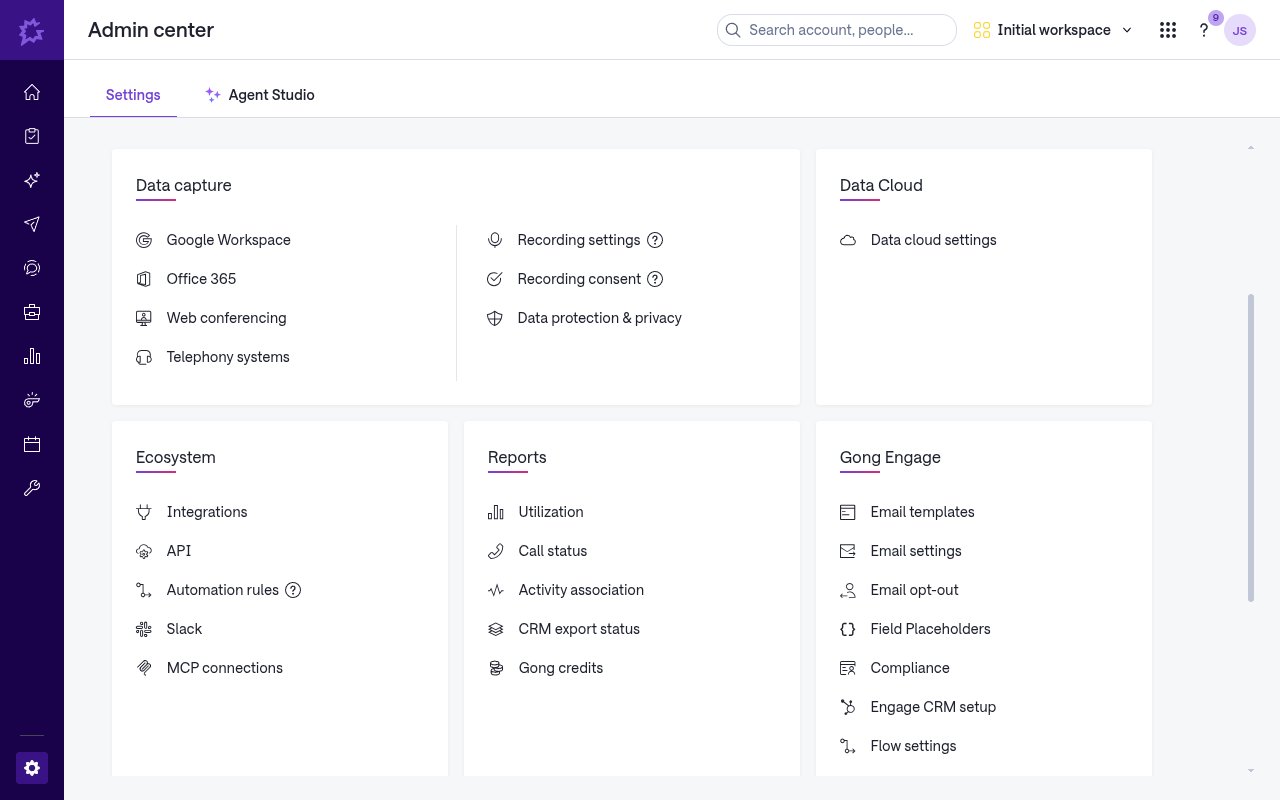Open the Activity association report
Screen dimensions: 1280x800
tap(581, 590)
